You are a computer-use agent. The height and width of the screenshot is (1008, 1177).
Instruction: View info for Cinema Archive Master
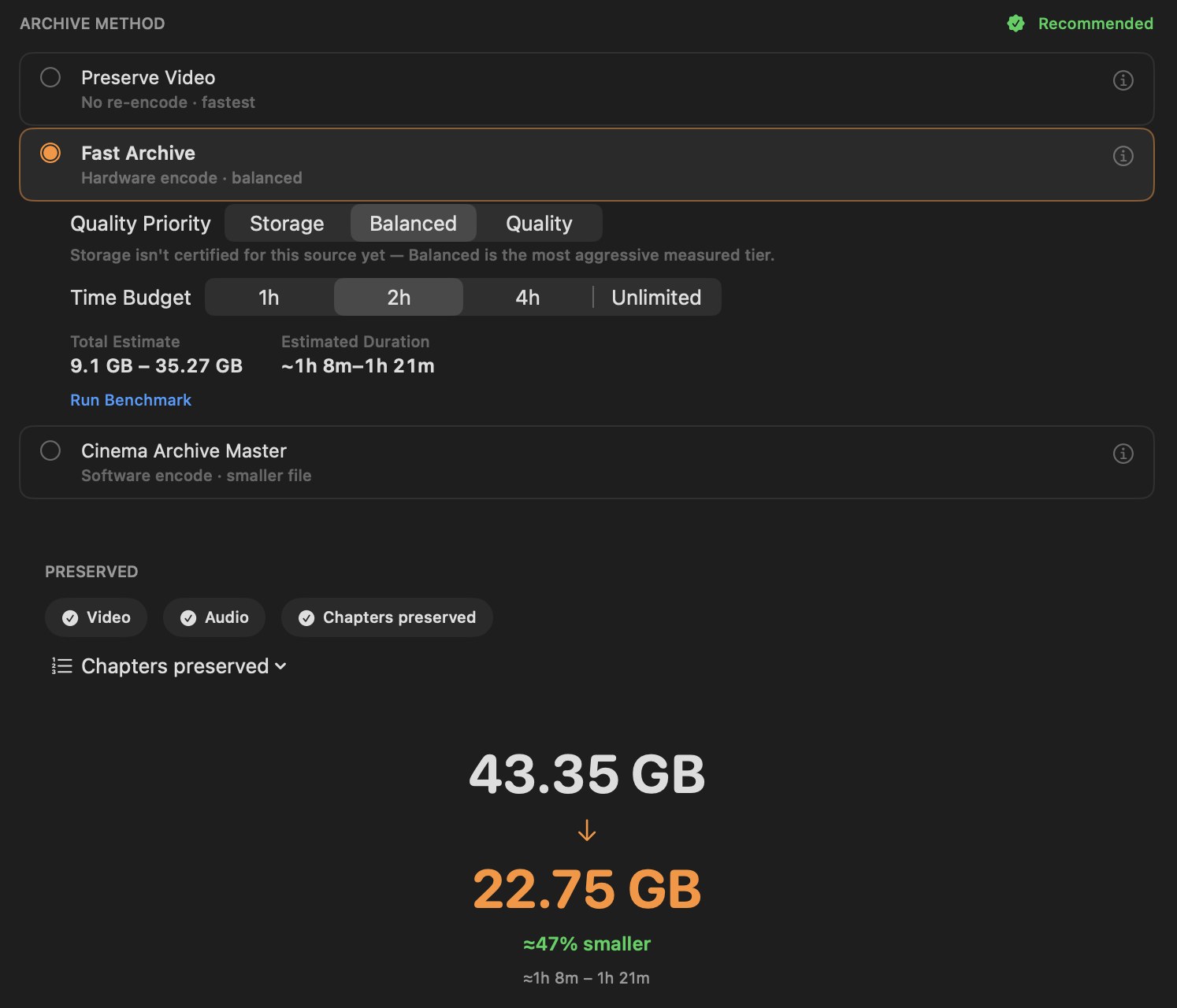coord(1123,454)
